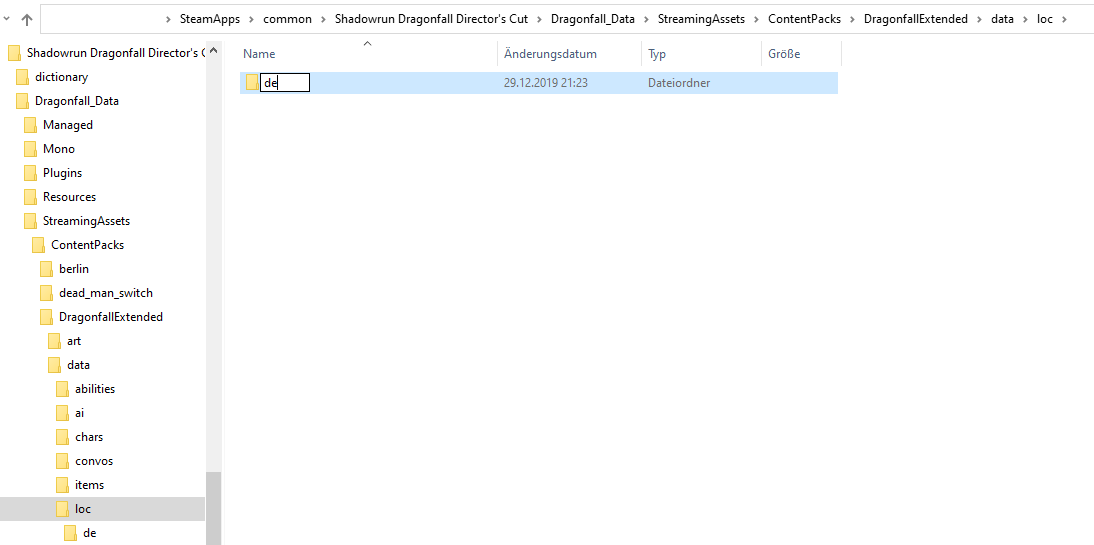Open chevron after data breadcrumb
Screen dimensions: 1094x545
pyautogui.click(x=1025, y=20)
